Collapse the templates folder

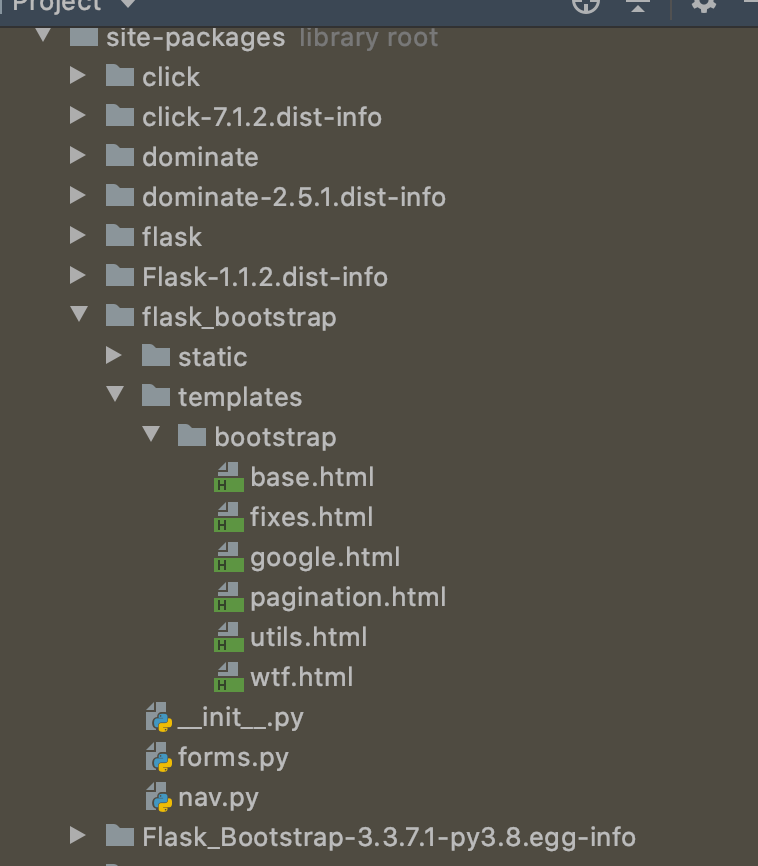[x=115, y=394]
